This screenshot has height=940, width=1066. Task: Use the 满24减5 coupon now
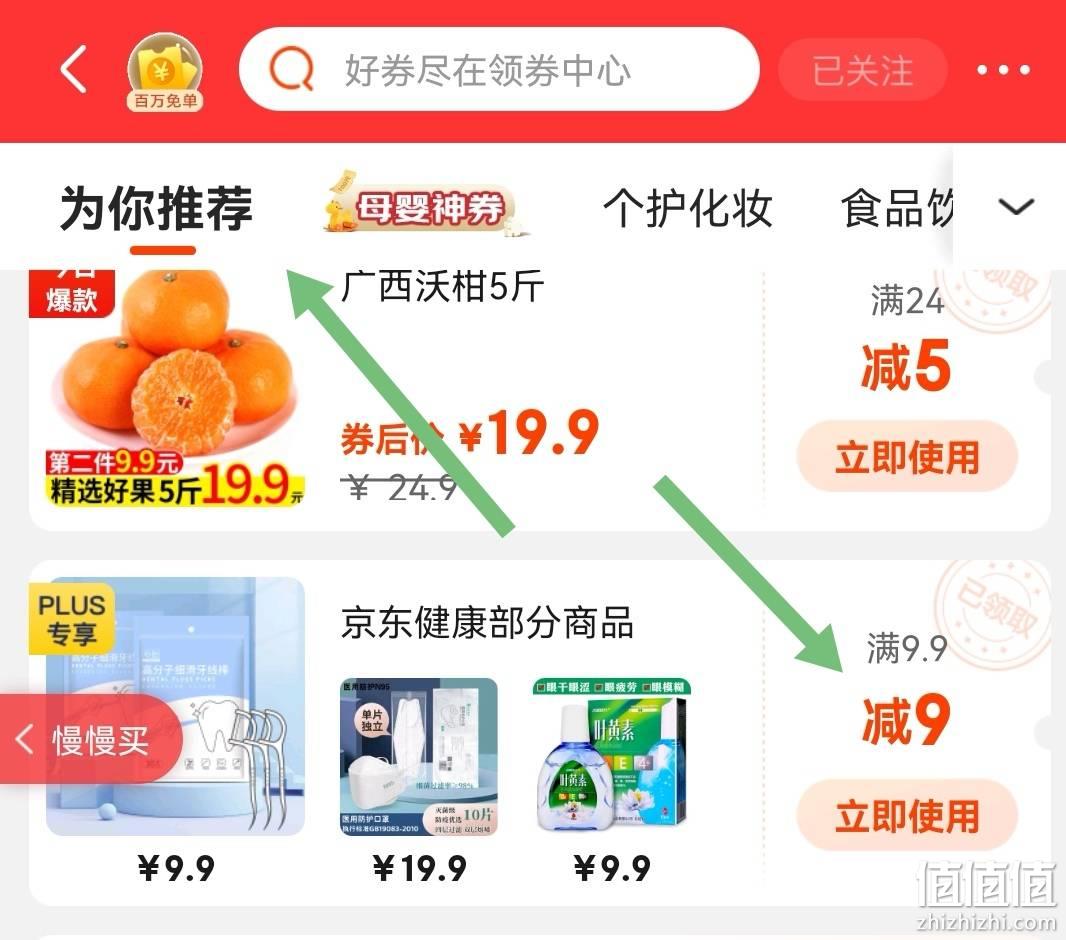pyautogui.click(x=906, y=456)
